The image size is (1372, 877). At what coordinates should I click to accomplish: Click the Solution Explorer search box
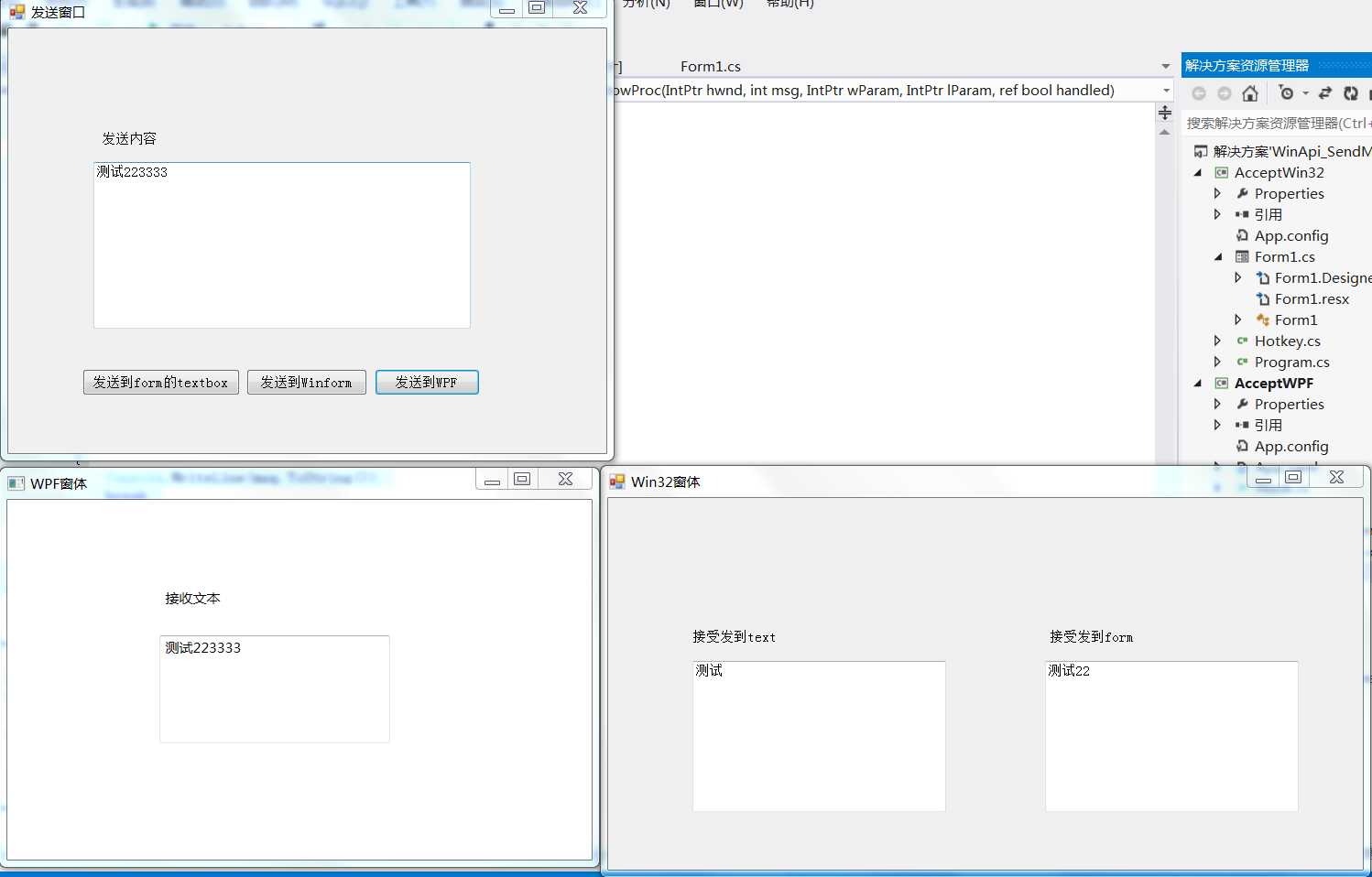pyautogui.click(x=1277, y=123)
